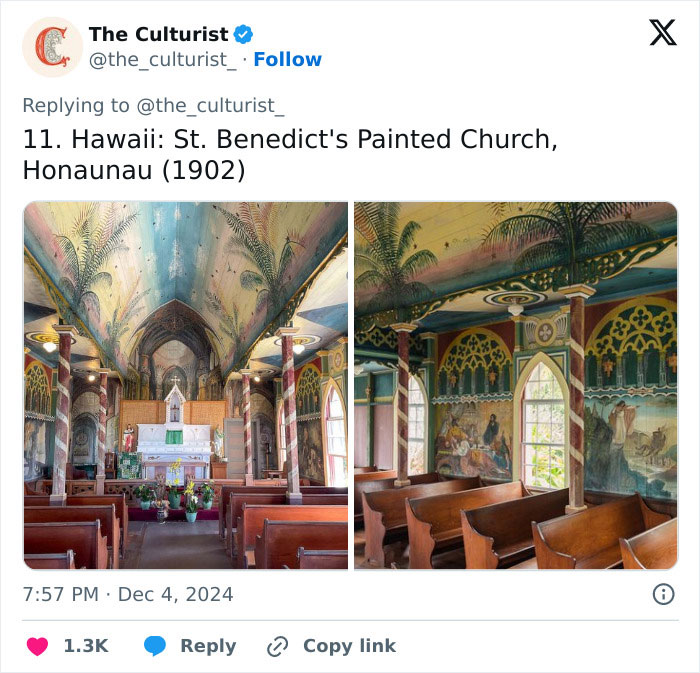This screenshot has width=700, height=673.
Task: Click the @the_culturist_ handle beside Follow
Action: click(163, 60)
